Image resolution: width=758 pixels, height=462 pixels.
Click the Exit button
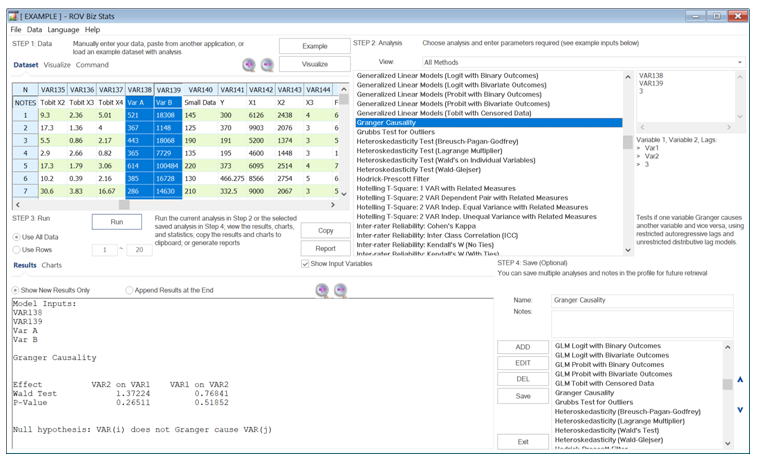pyautogui.click(x=523, y=442)
